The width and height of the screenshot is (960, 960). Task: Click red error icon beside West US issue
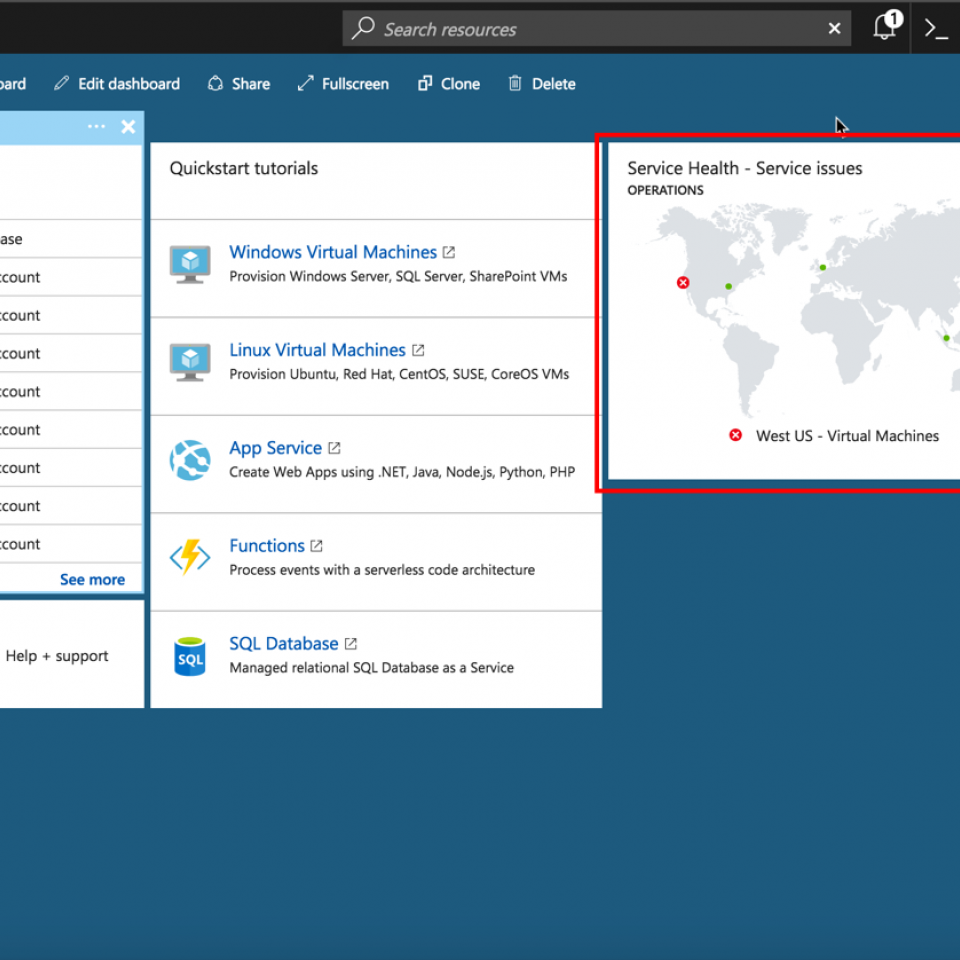click(736, 435)
